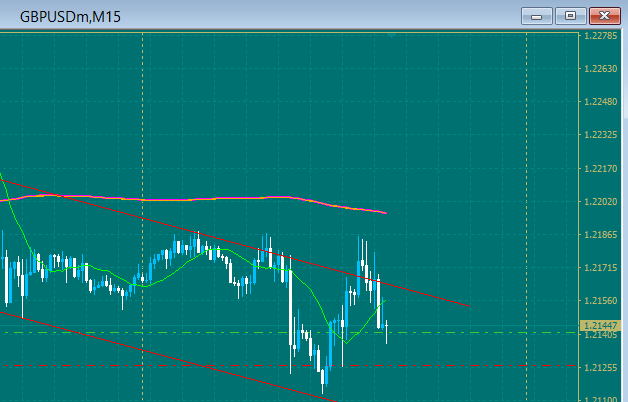Maximize the GBPUSDm chart window

571,16
